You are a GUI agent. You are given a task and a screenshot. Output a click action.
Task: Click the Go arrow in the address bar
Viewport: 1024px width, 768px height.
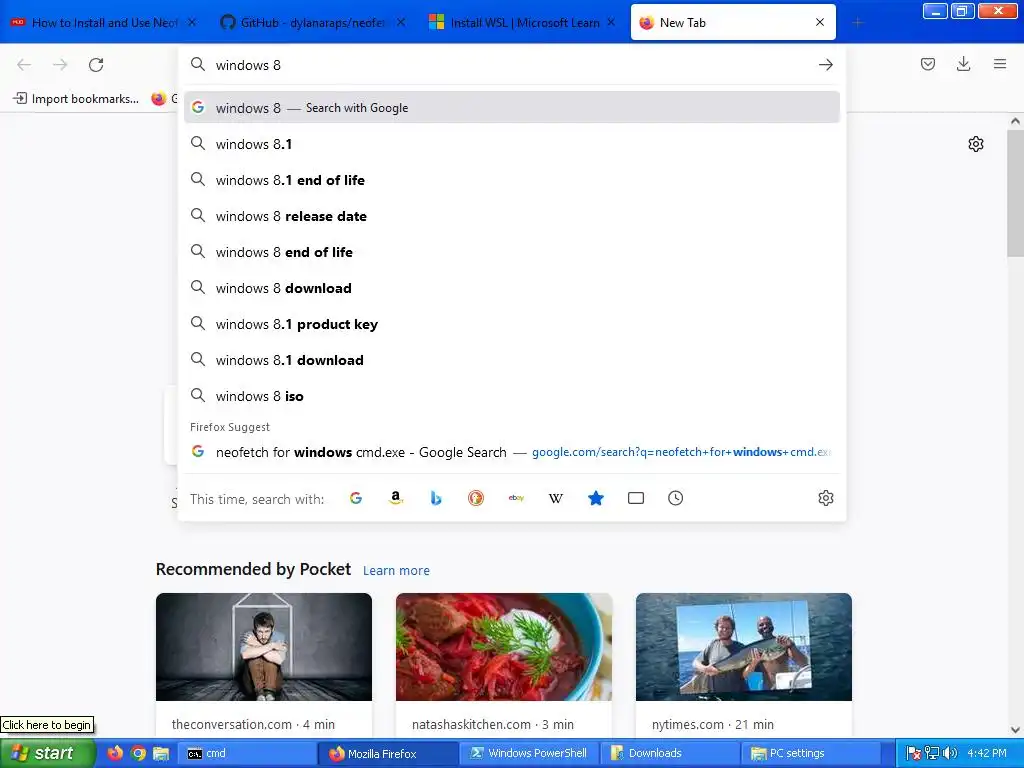click(825, 65)
